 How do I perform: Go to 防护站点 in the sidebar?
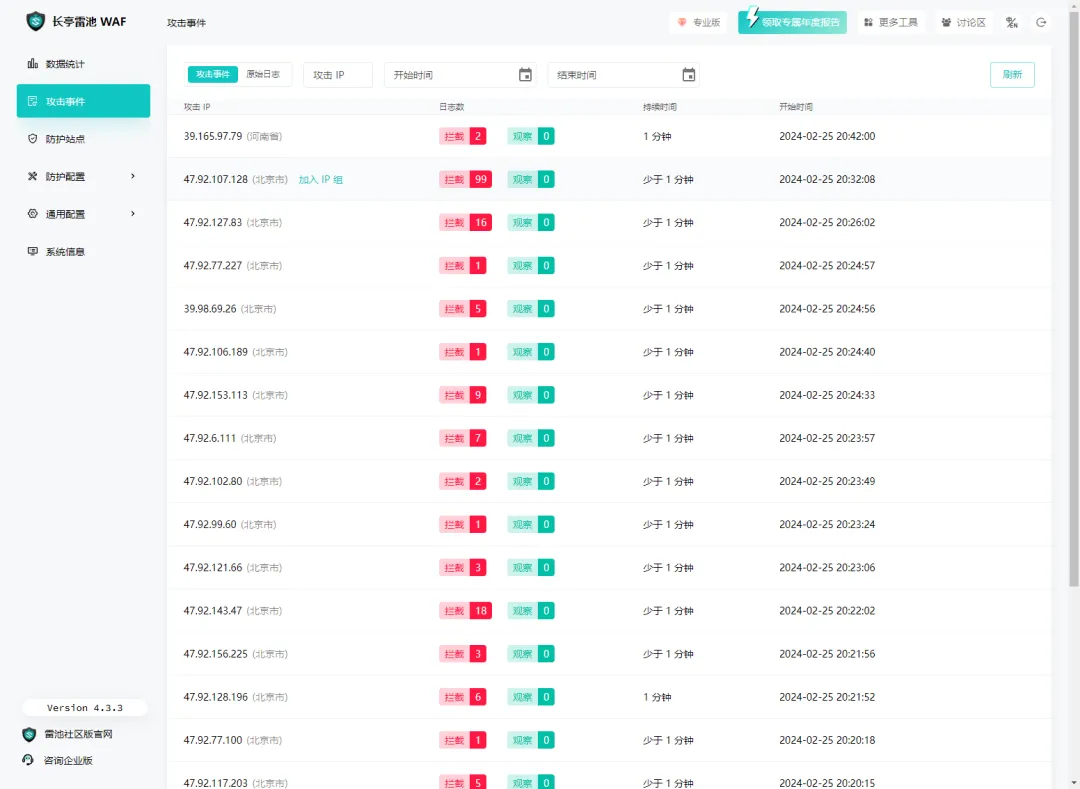click(x=65, y=139)
